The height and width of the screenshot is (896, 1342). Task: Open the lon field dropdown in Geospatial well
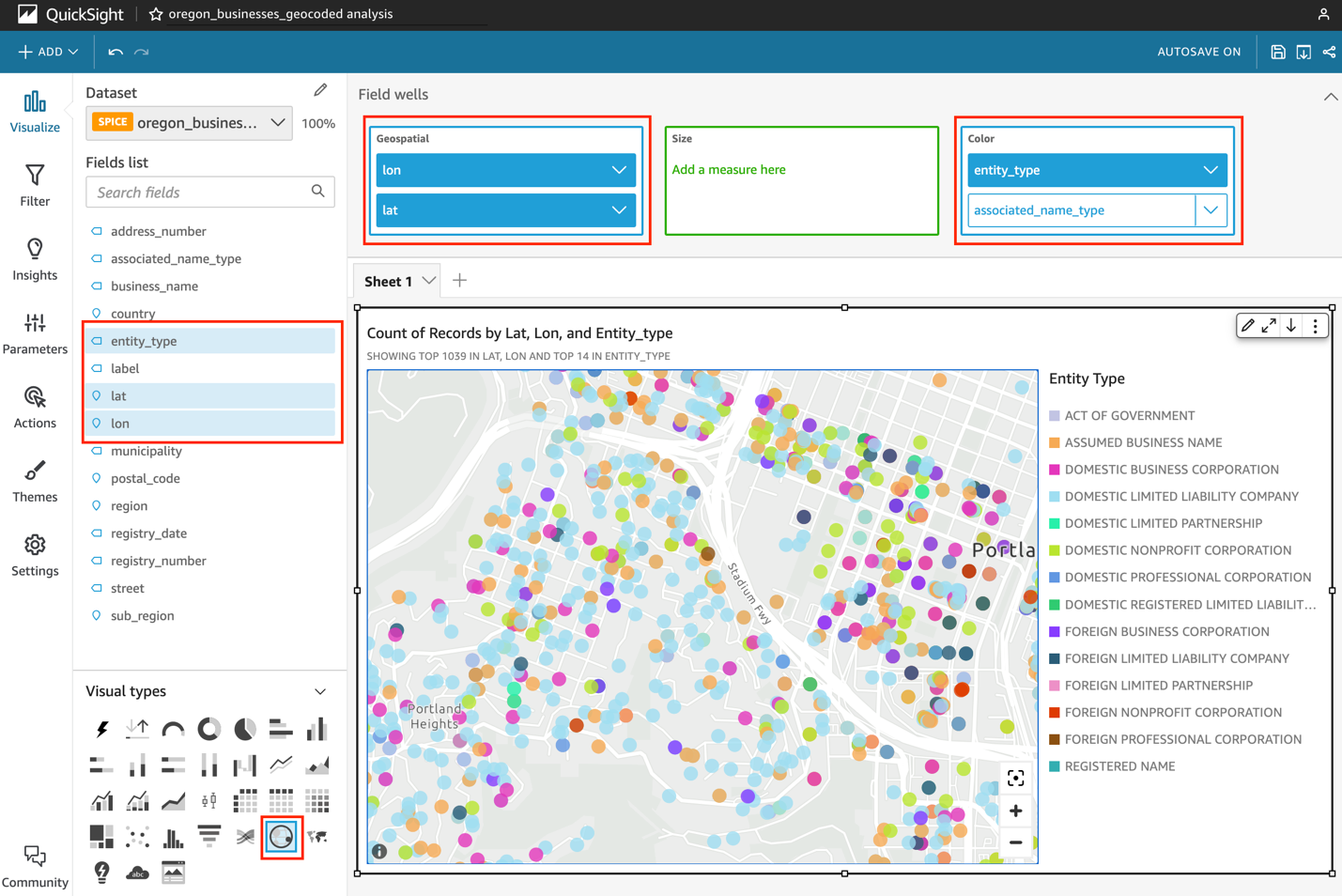tap(618, 169)
